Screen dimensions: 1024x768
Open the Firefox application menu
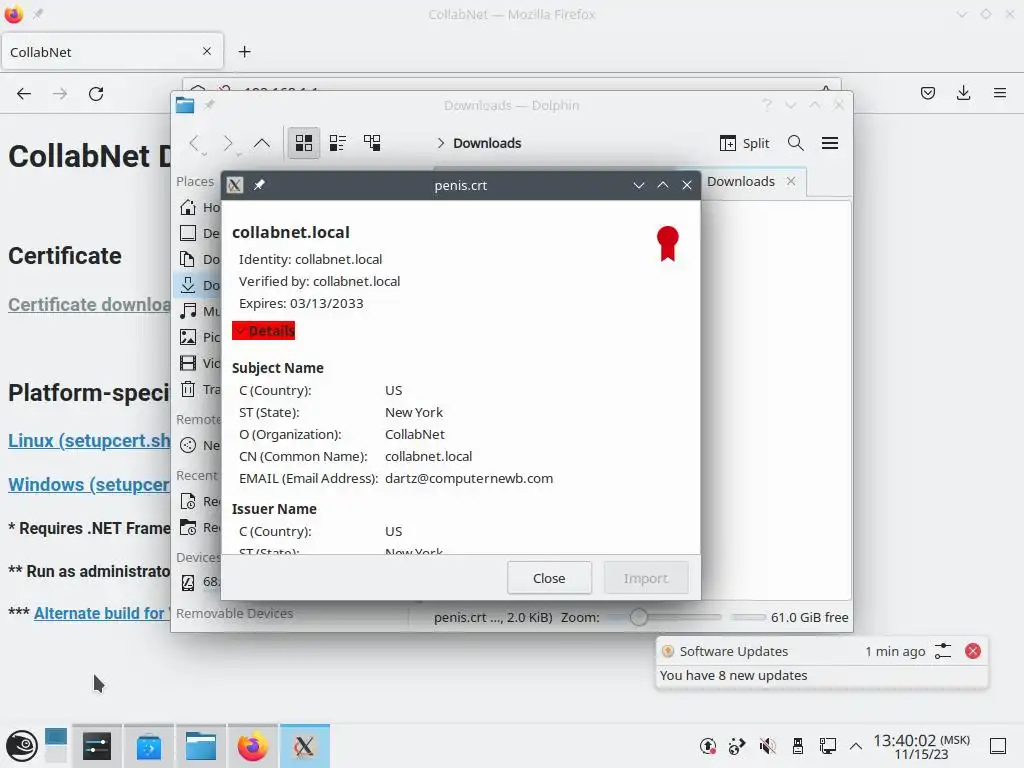click(x=1000, y=93)
